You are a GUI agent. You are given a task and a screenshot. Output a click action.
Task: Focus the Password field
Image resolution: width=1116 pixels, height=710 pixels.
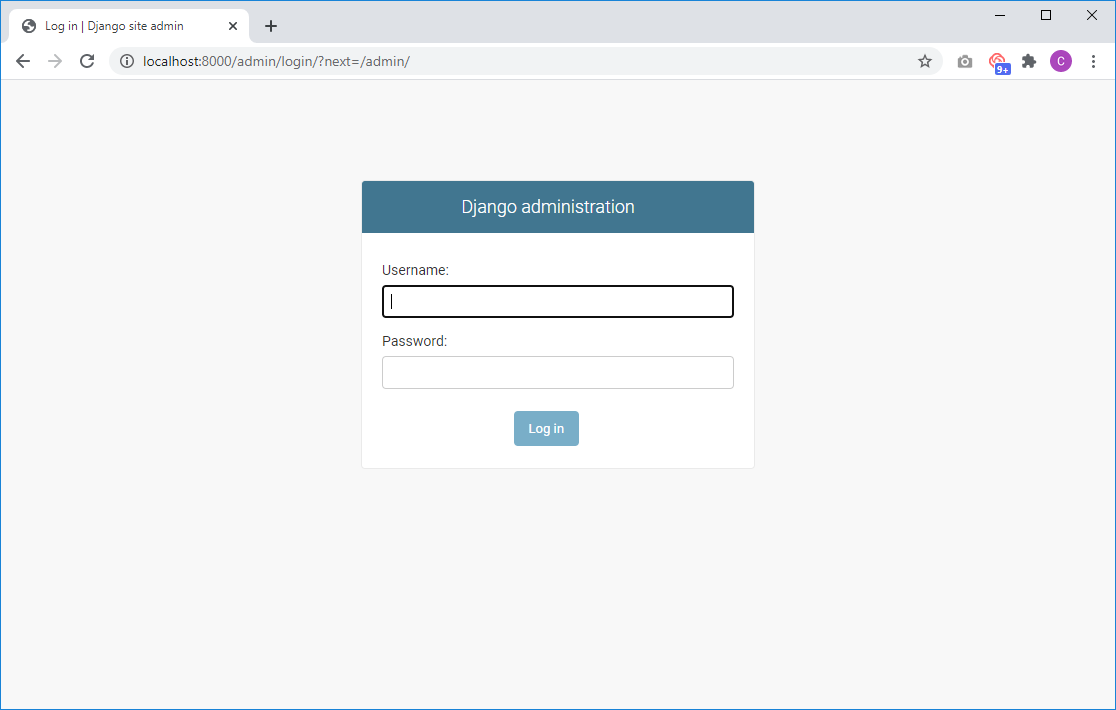point(557,373)
